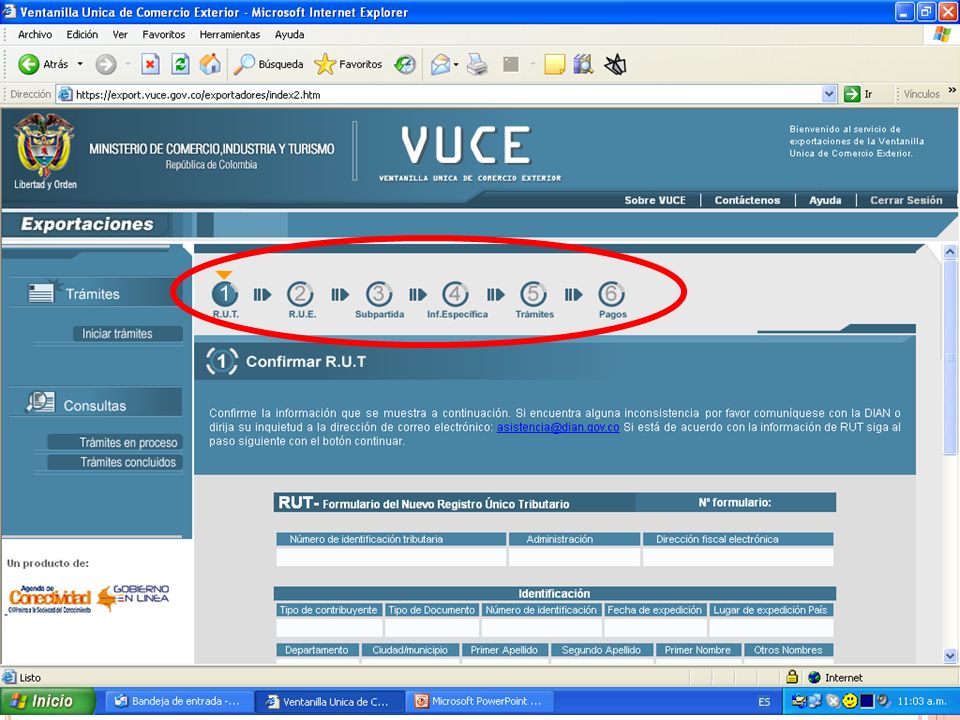Open the Favoritos star toolbar button
The width and height of the screenshot is (960, 720).
348,64
